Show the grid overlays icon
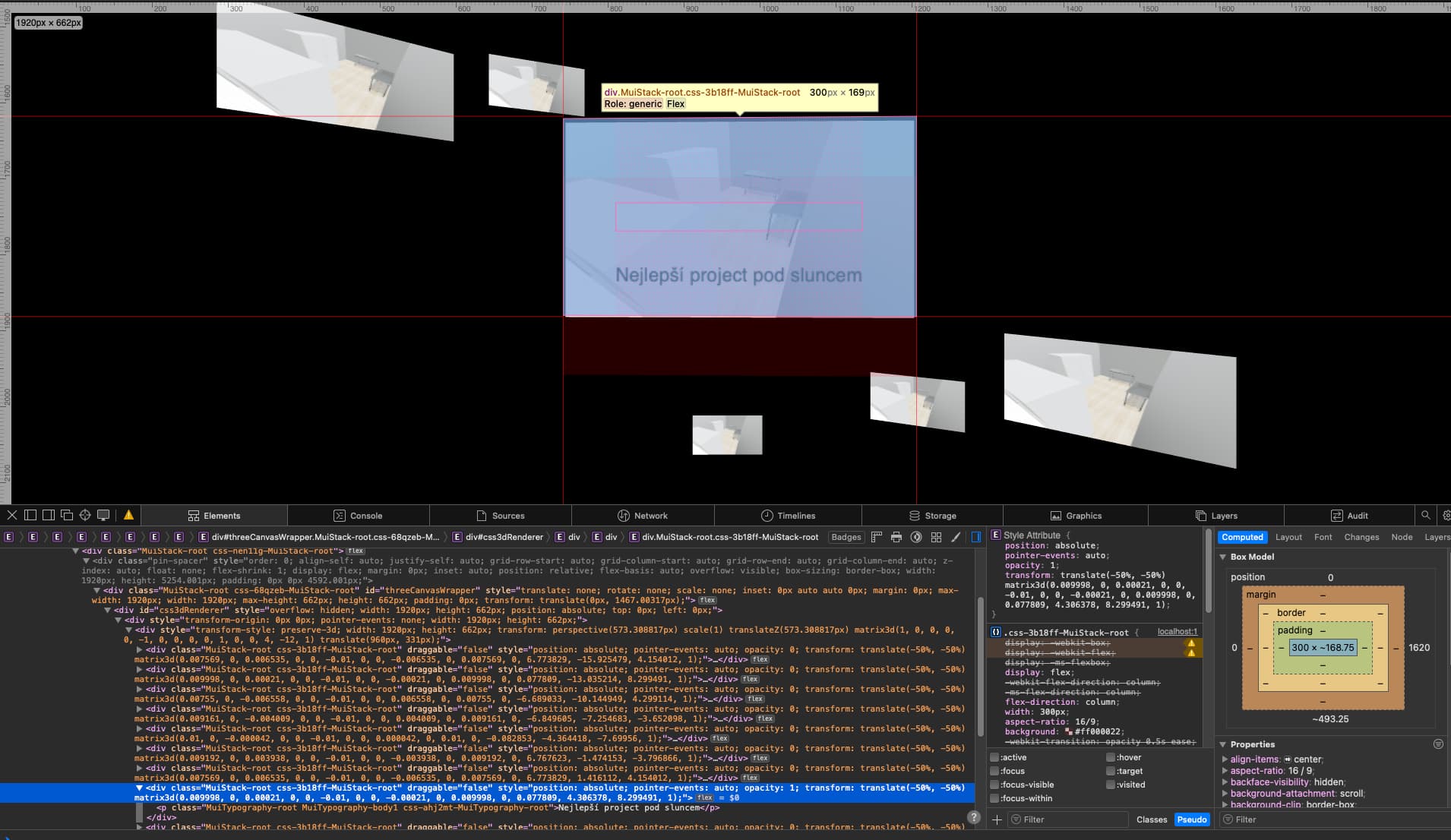Image resolution: width=1451 pixels, height=840 pixels. (936, 537)
